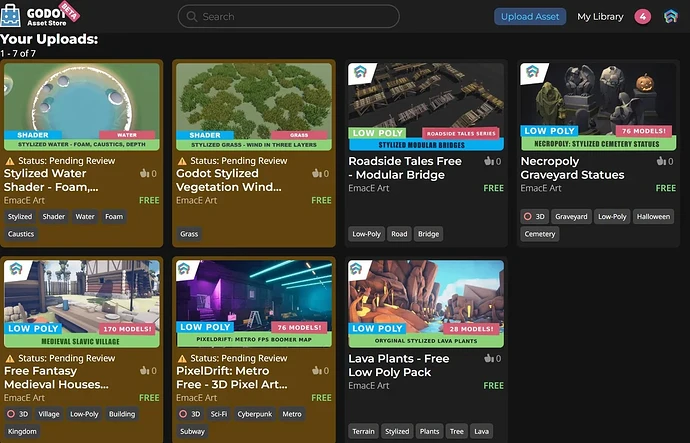This screenshot has height=443, width=690.
Task: Open the PixelDrift Metro FPS map thumbnail
Action: point(254,304)
